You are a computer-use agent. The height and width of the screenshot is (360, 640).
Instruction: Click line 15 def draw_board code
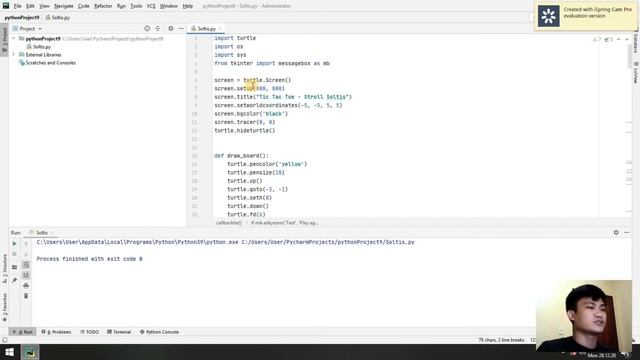(x=241, y=156)
